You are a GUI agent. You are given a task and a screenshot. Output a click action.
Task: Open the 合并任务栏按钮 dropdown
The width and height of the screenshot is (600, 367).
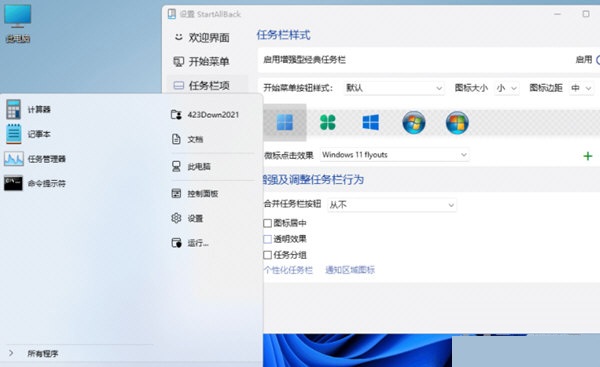[x=392, y=205]
